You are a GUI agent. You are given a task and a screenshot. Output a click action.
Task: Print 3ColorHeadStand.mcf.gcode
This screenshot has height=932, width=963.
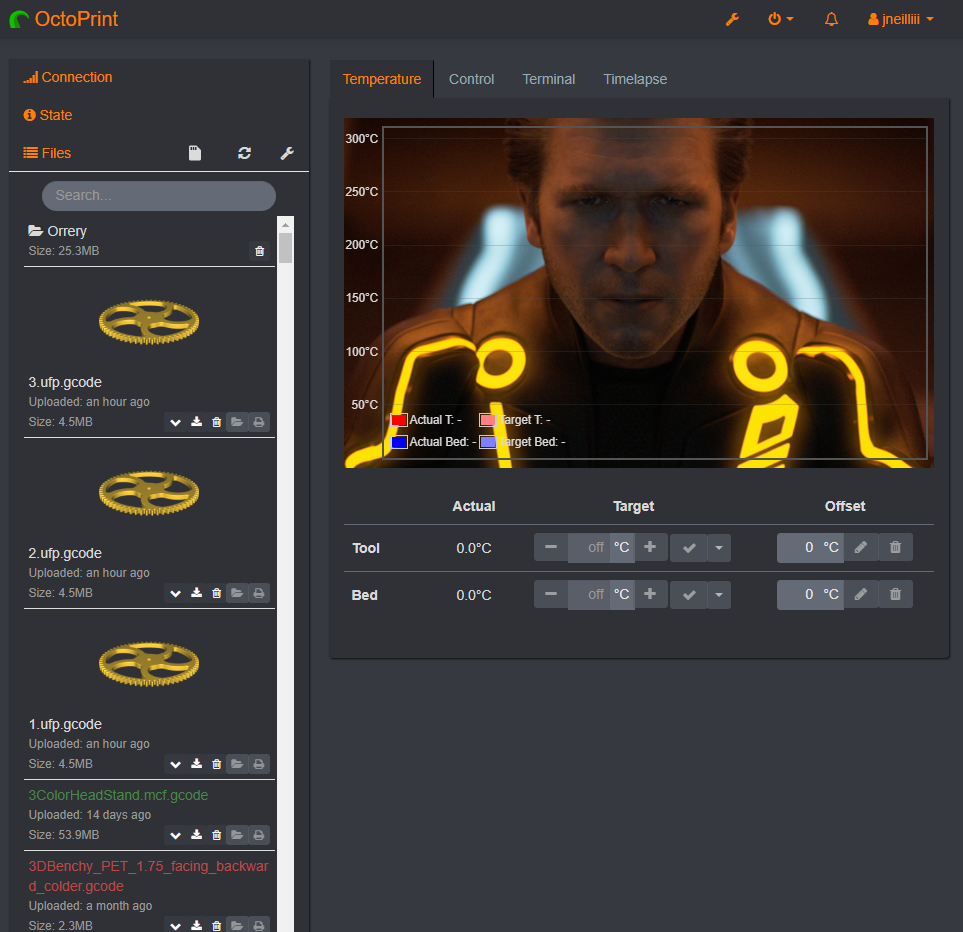259,836
